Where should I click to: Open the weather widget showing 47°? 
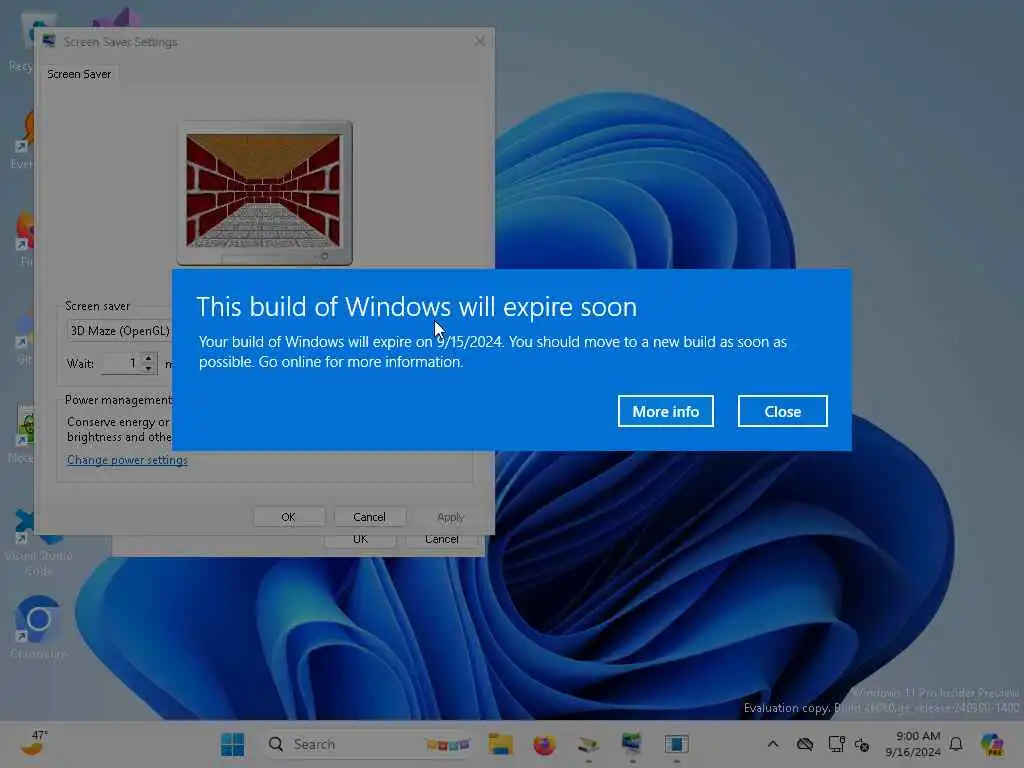pyautogui.click(x=33, y=743)
